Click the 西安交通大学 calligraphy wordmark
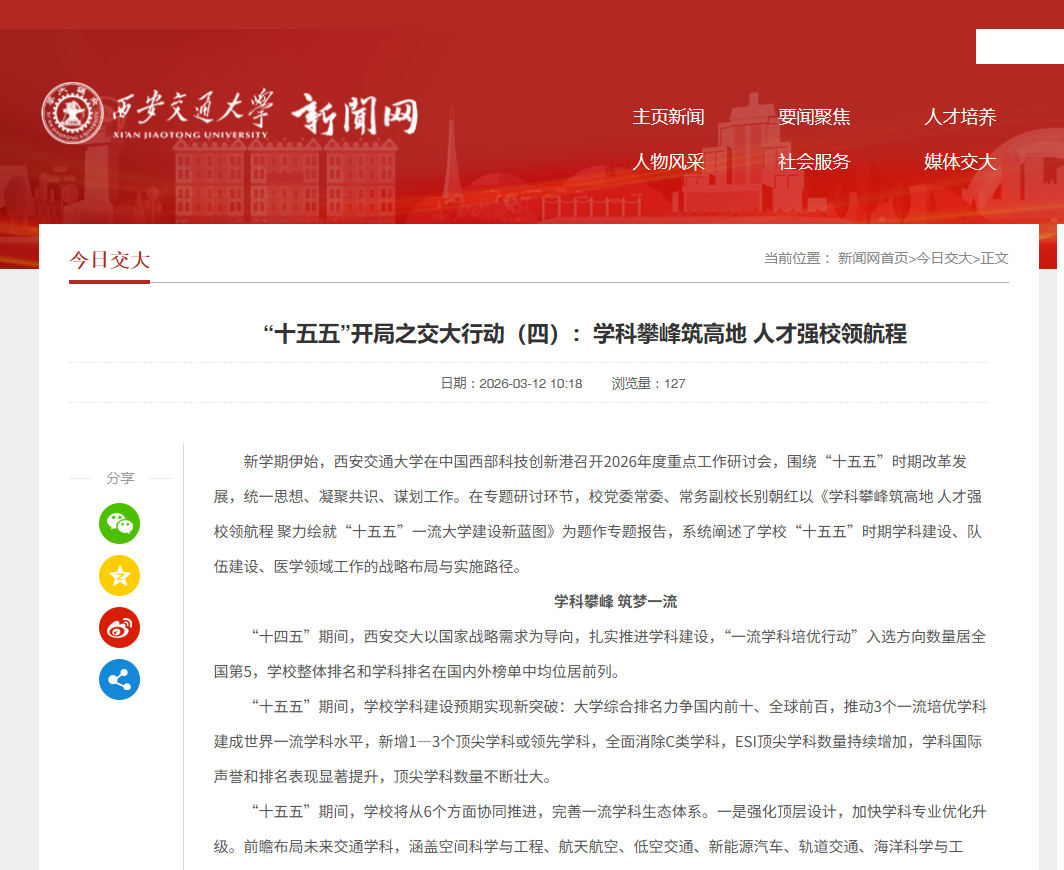The width and height of the screenshot is (1064, 870). point(189,109)
